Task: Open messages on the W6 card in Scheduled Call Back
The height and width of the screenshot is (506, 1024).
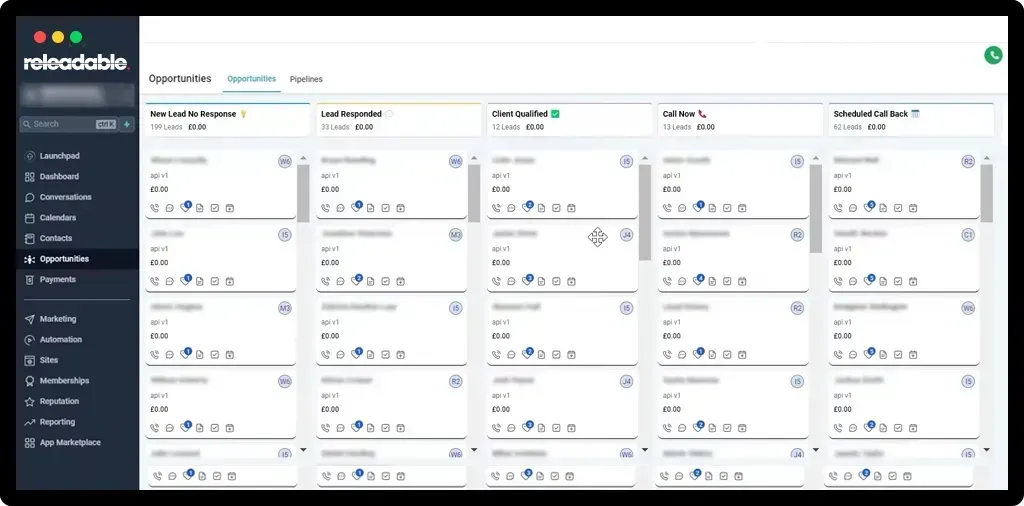Action: point(853,355)
